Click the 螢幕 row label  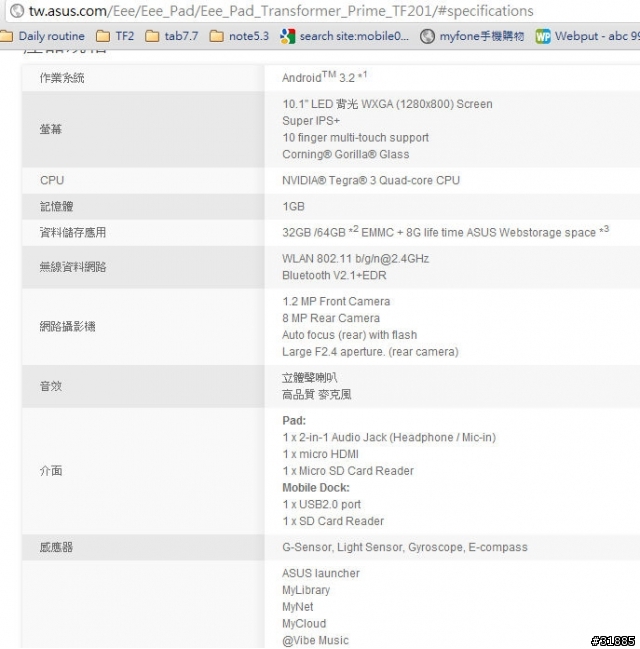click(x=51, y=129)
